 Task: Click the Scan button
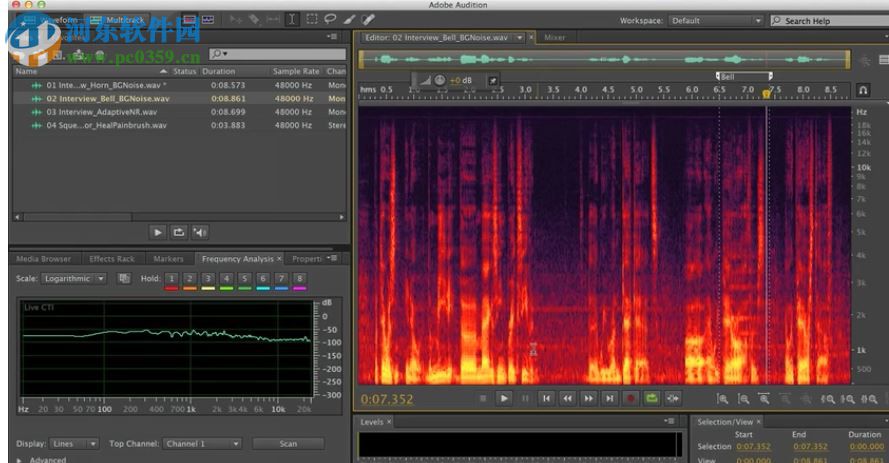pos(288,443)
